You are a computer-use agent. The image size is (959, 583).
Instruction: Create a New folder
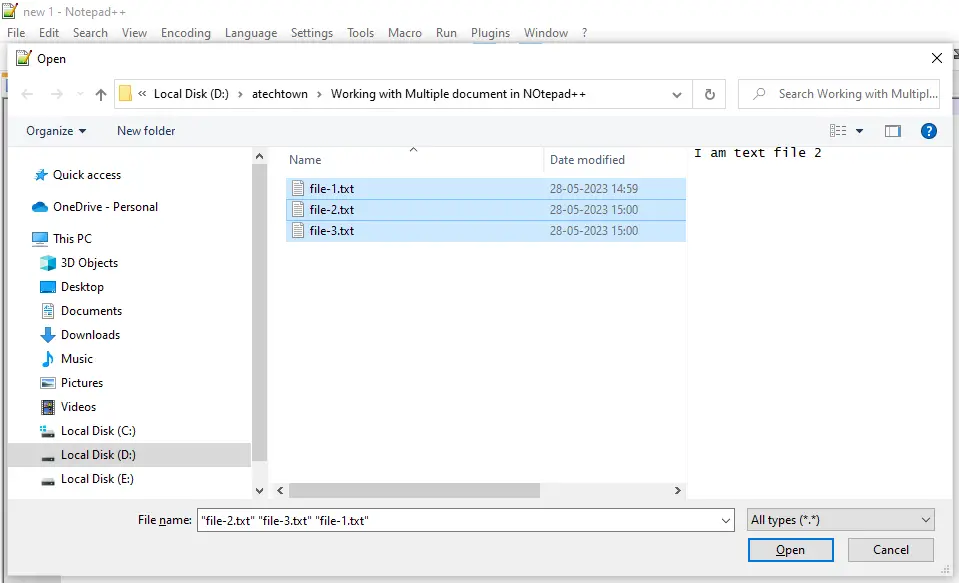click(x=146, y=131)
